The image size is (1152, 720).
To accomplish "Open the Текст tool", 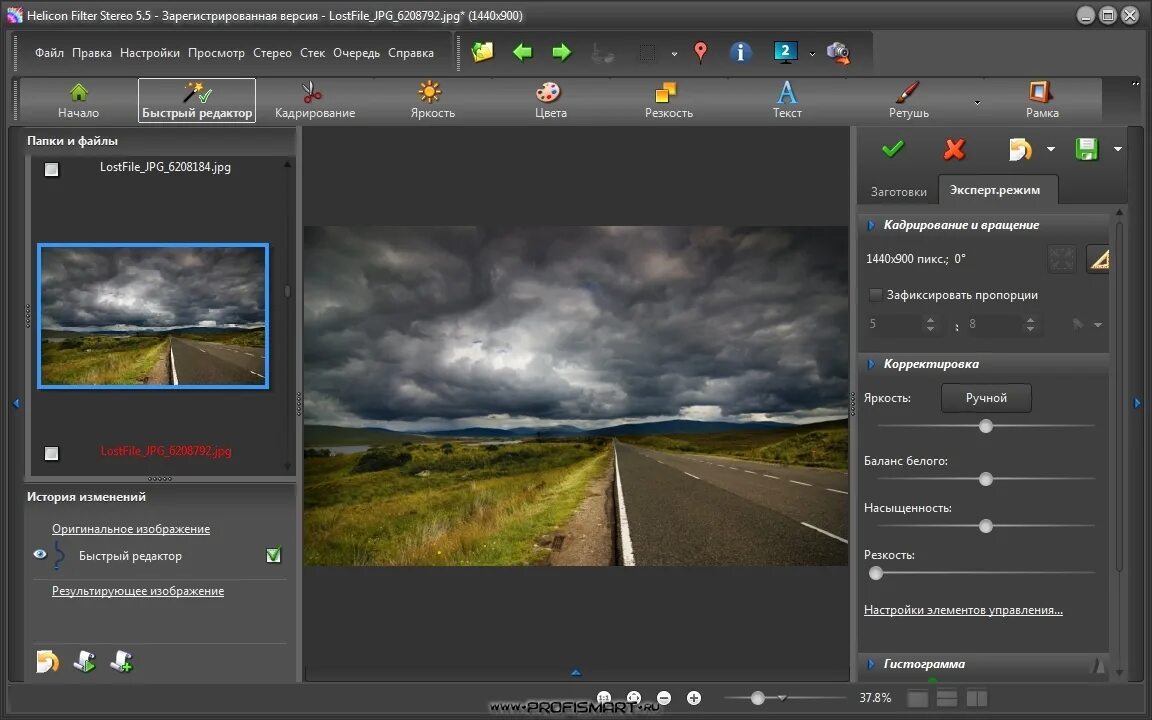I will (787, 101).
